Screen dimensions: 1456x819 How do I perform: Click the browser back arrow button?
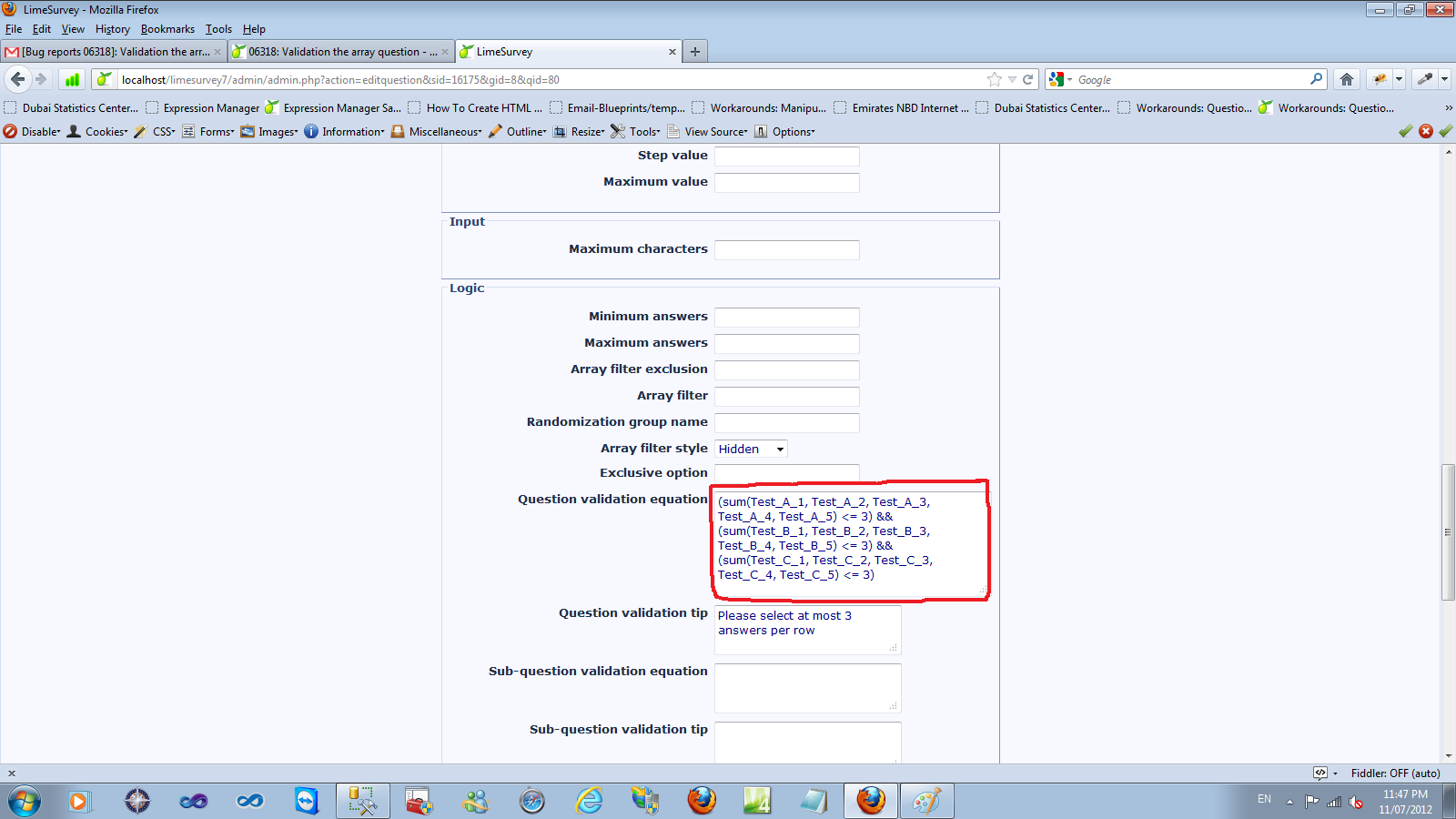pos(18,79)
